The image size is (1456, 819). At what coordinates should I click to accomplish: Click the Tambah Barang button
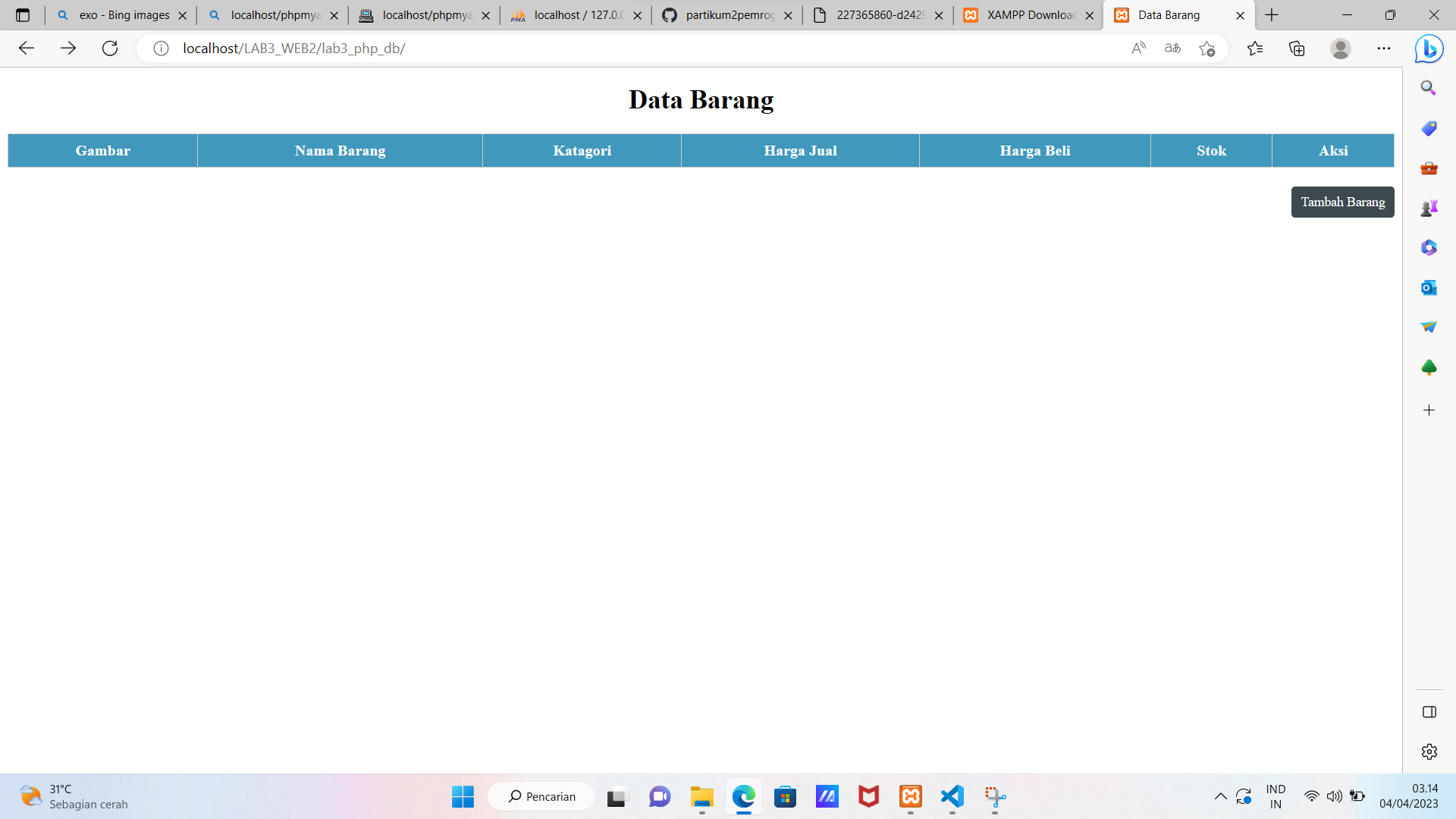click(x=1342, y=202)
